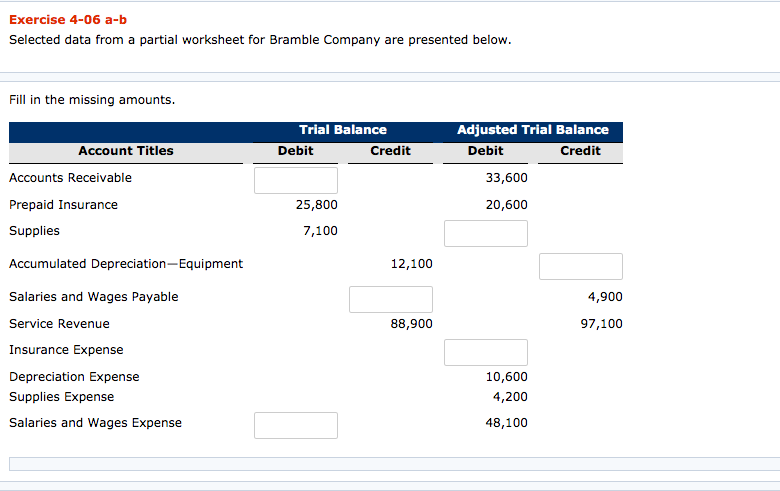Click the Supplies Expense 4,200 value
This screenshot has height=491, width=780.
(510, 396)
